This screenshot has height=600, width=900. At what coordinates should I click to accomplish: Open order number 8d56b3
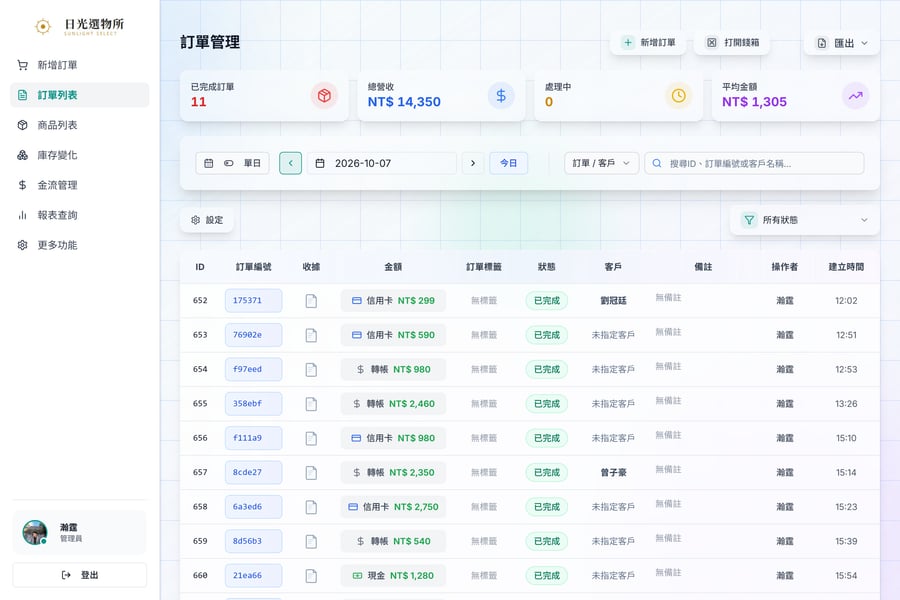tap(254, 541)
